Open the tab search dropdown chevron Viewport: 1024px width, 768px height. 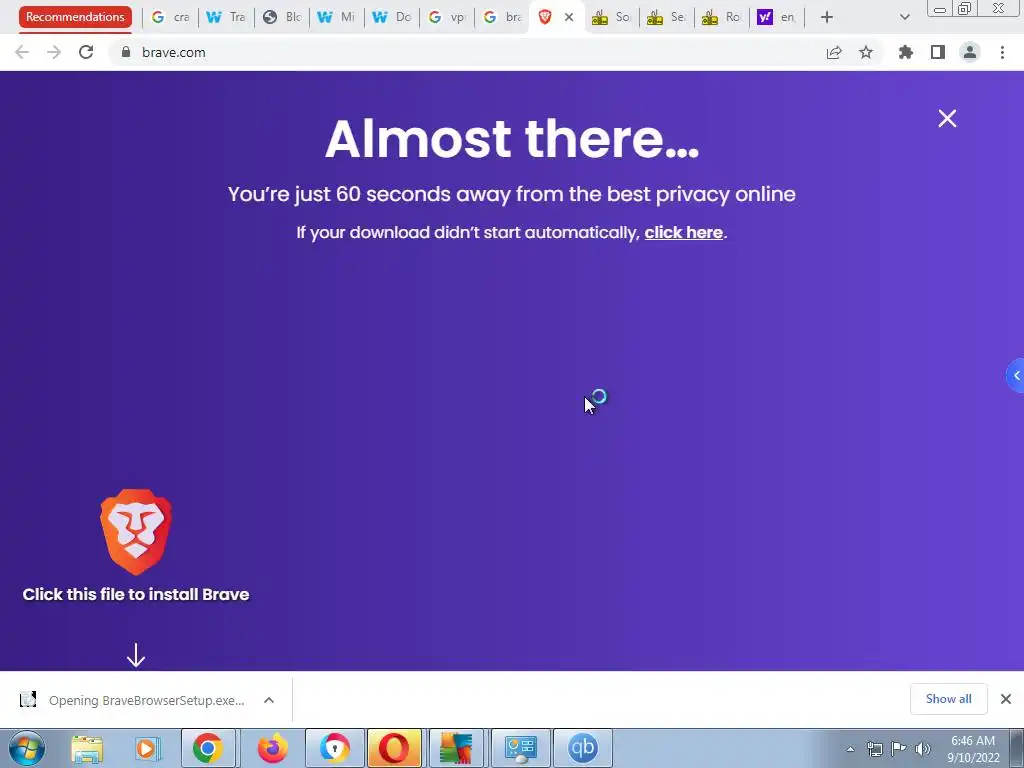tap(904, 18)
